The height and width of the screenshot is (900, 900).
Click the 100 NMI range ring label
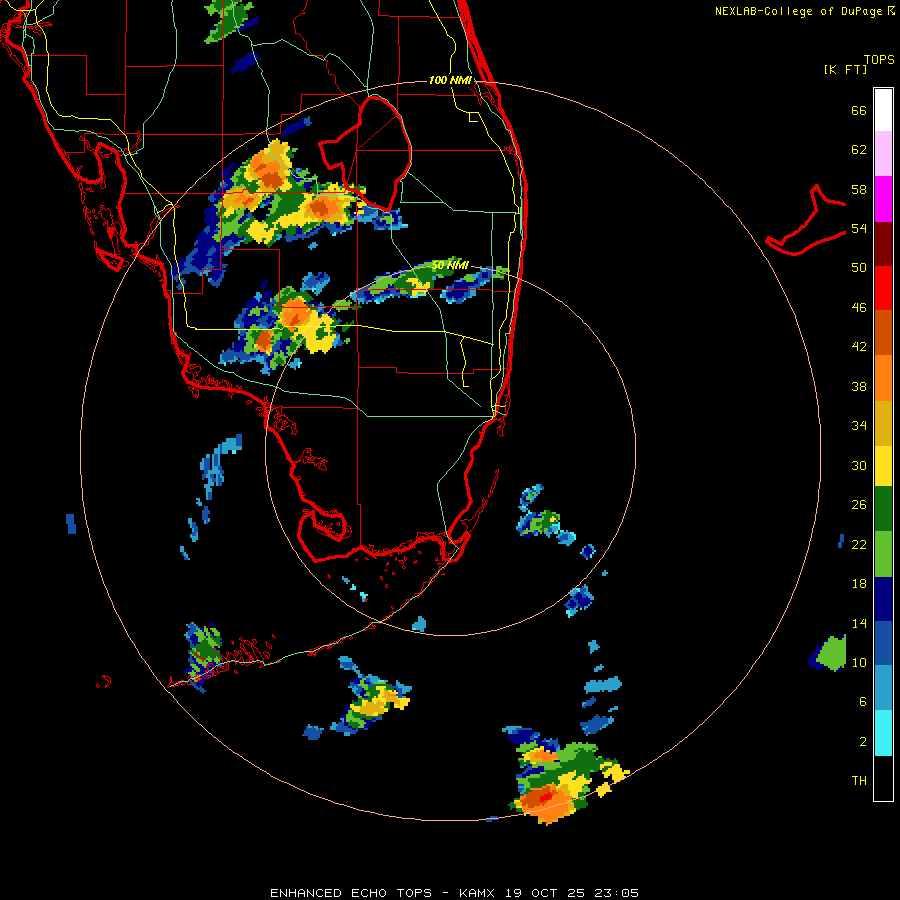(450, 80)
